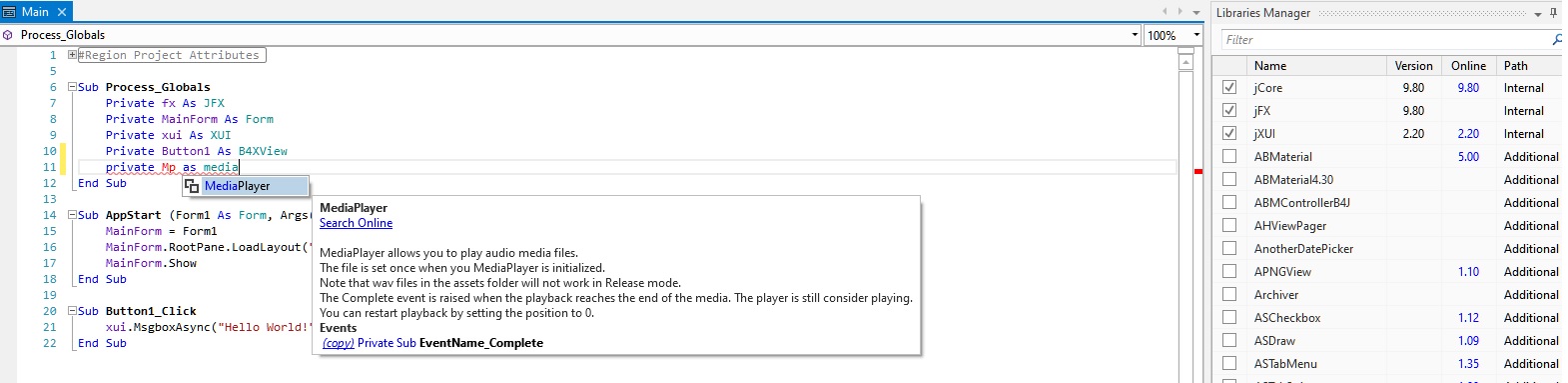Check the ABMaterial4.30 library
Screen dimensions: 1568x383
pos(1229,180)
